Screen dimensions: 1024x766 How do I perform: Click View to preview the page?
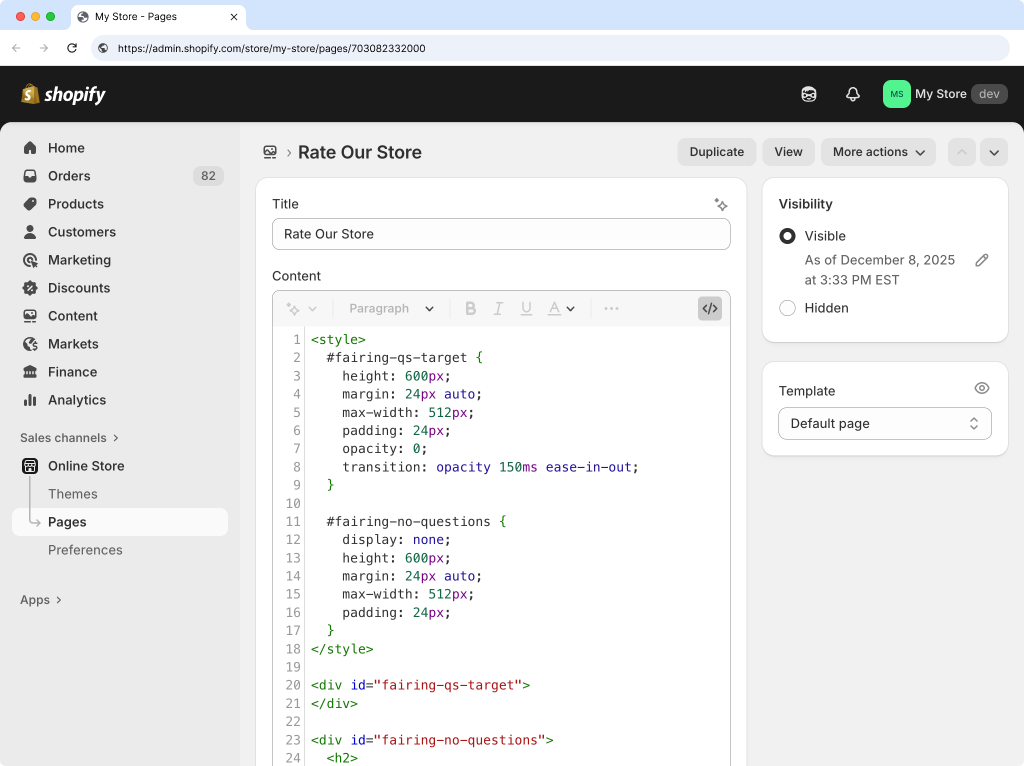point(788,152)
